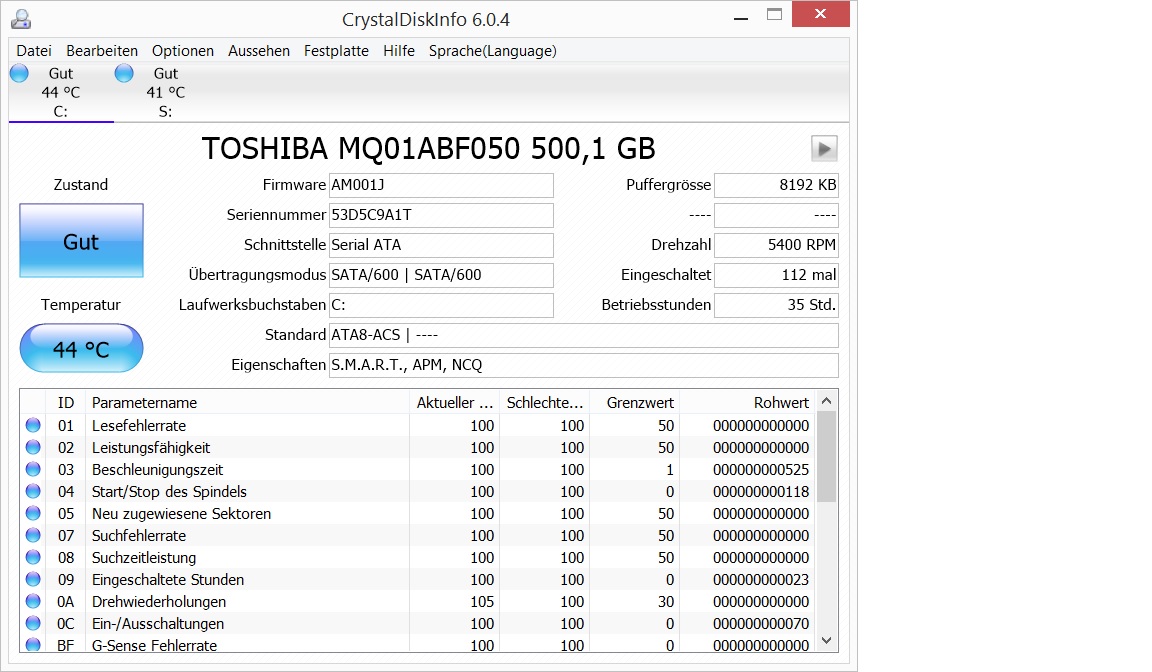
Task: Click the Grenzwert column header
Action: pos(635,402)
